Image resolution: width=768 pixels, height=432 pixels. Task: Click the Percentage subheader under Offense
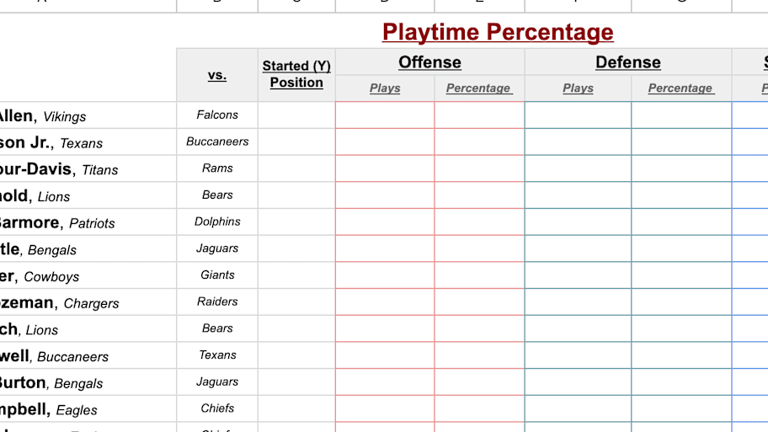pos(479,88)
